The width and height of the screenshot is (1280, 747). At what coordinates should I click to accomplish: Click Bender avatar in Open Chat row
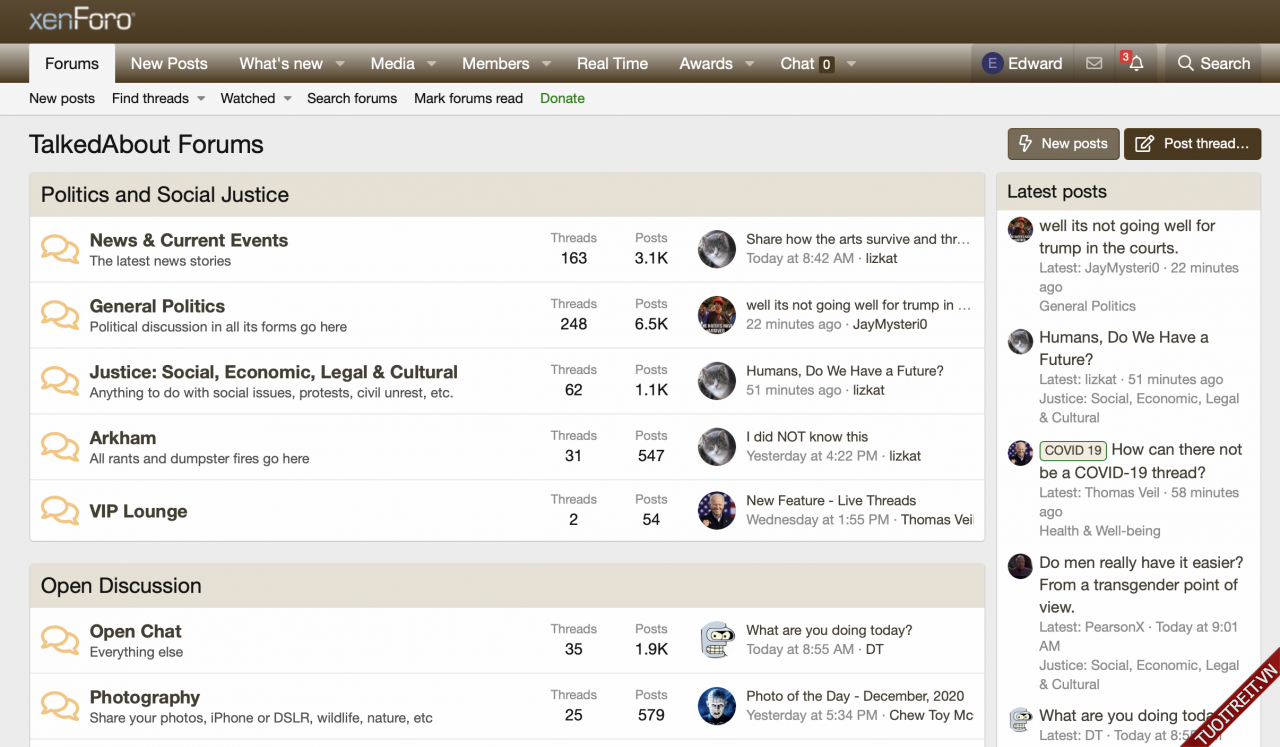click(x=716, y=640)
